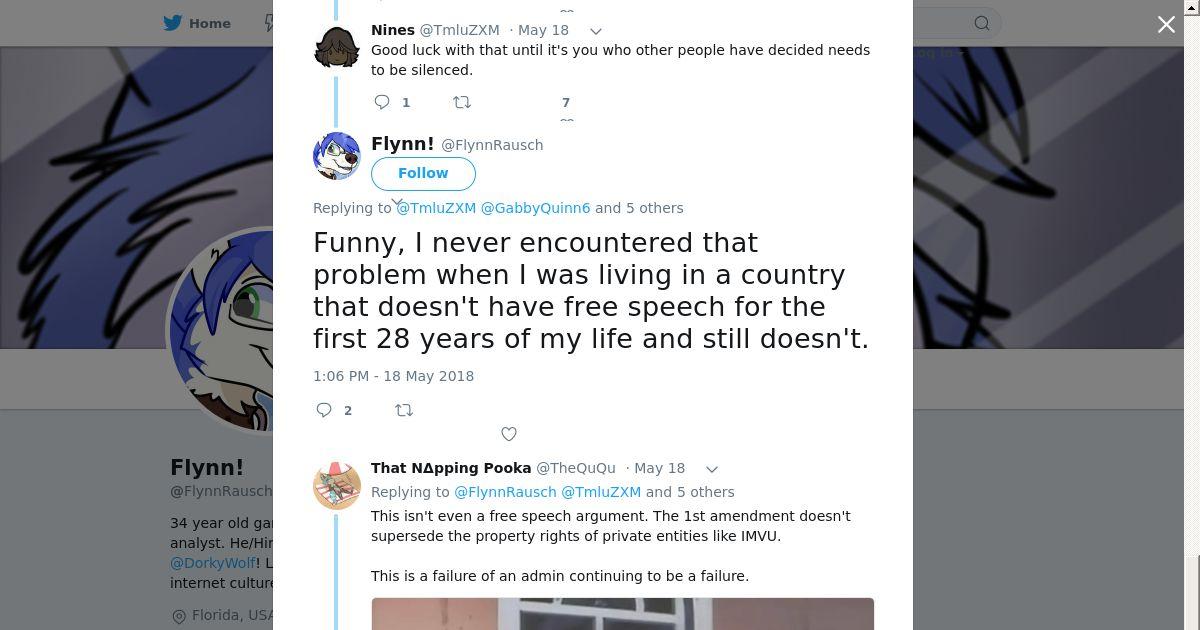Screen dimensions: 1200x630
Task: Retweet the tweet by Nines
Action: click(x=462, y=102)
